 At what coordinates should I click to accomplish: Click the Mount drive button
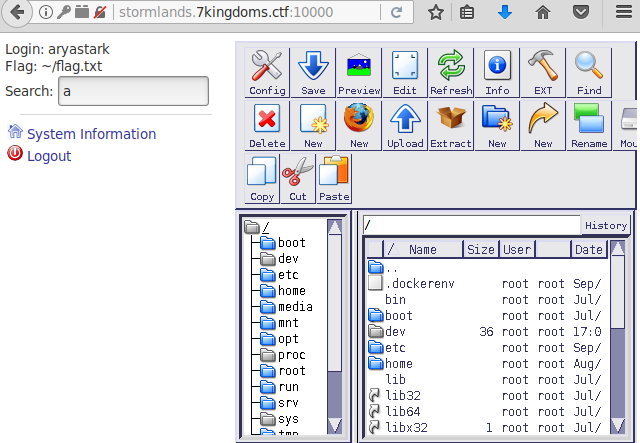point(626,126)
